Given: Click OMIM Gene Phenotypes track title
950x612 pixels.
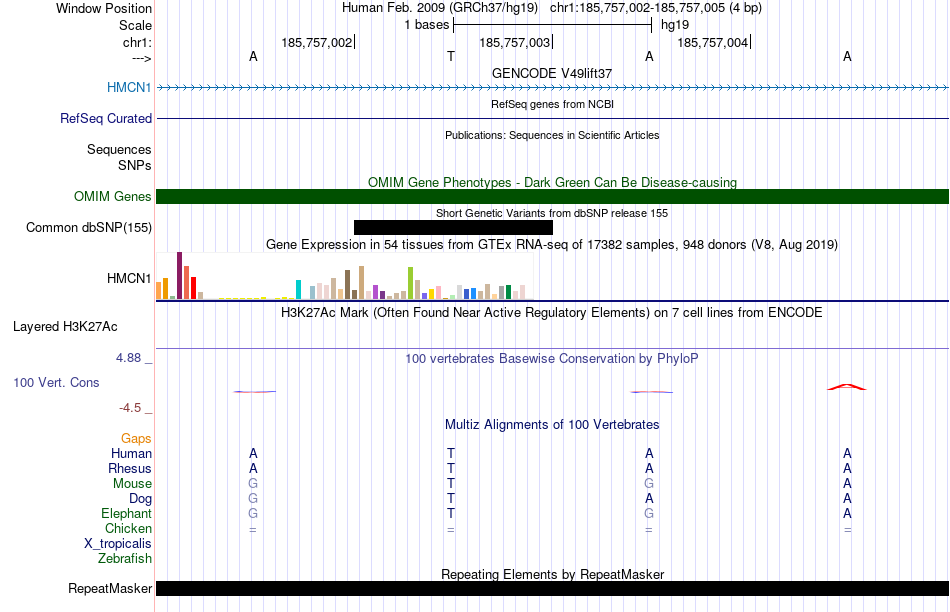Looking at the screenshot, I should tap(553, 182).
